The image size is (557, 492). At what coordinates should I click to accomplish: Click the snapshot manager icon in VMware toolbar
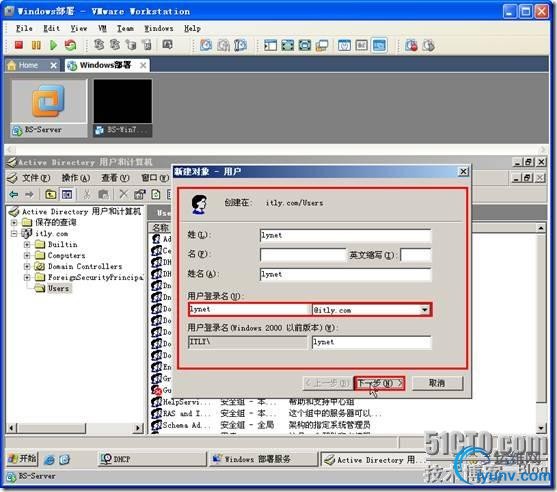point(240,45)
